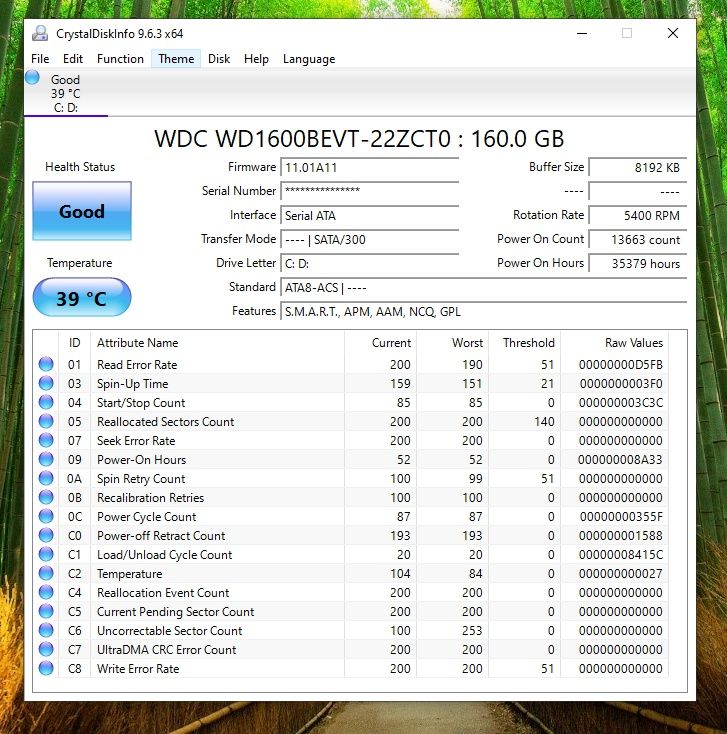The width and height of the screenshot is (727, 734).
Task: Click the status orb for Current Pending Sector Count
Action: tap(46, 611)
